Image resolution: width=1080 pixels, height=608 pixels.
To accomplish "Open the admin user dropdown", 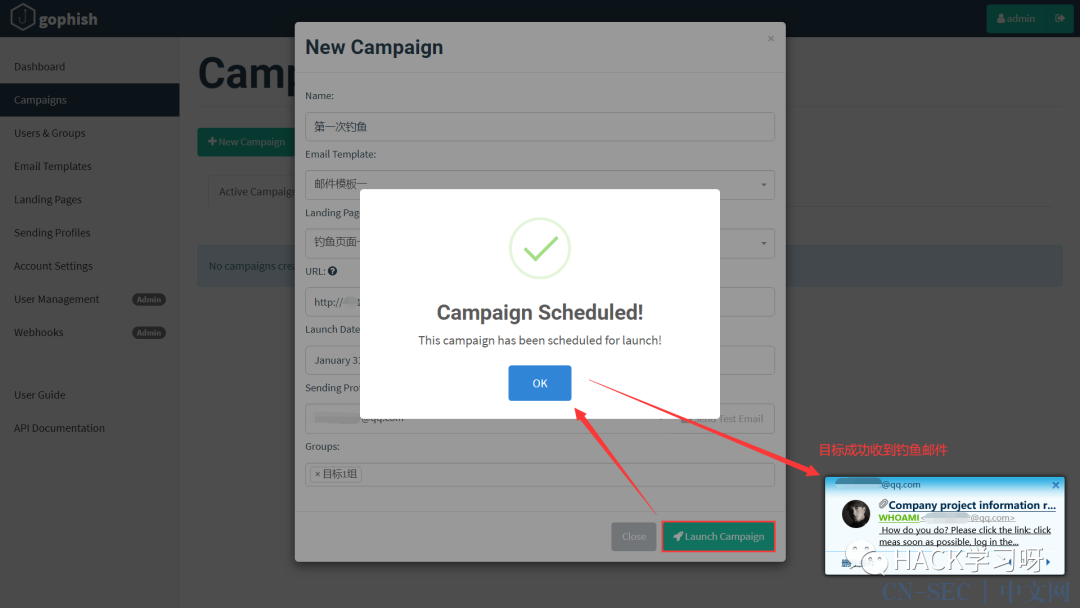I will pos(1015,19).
